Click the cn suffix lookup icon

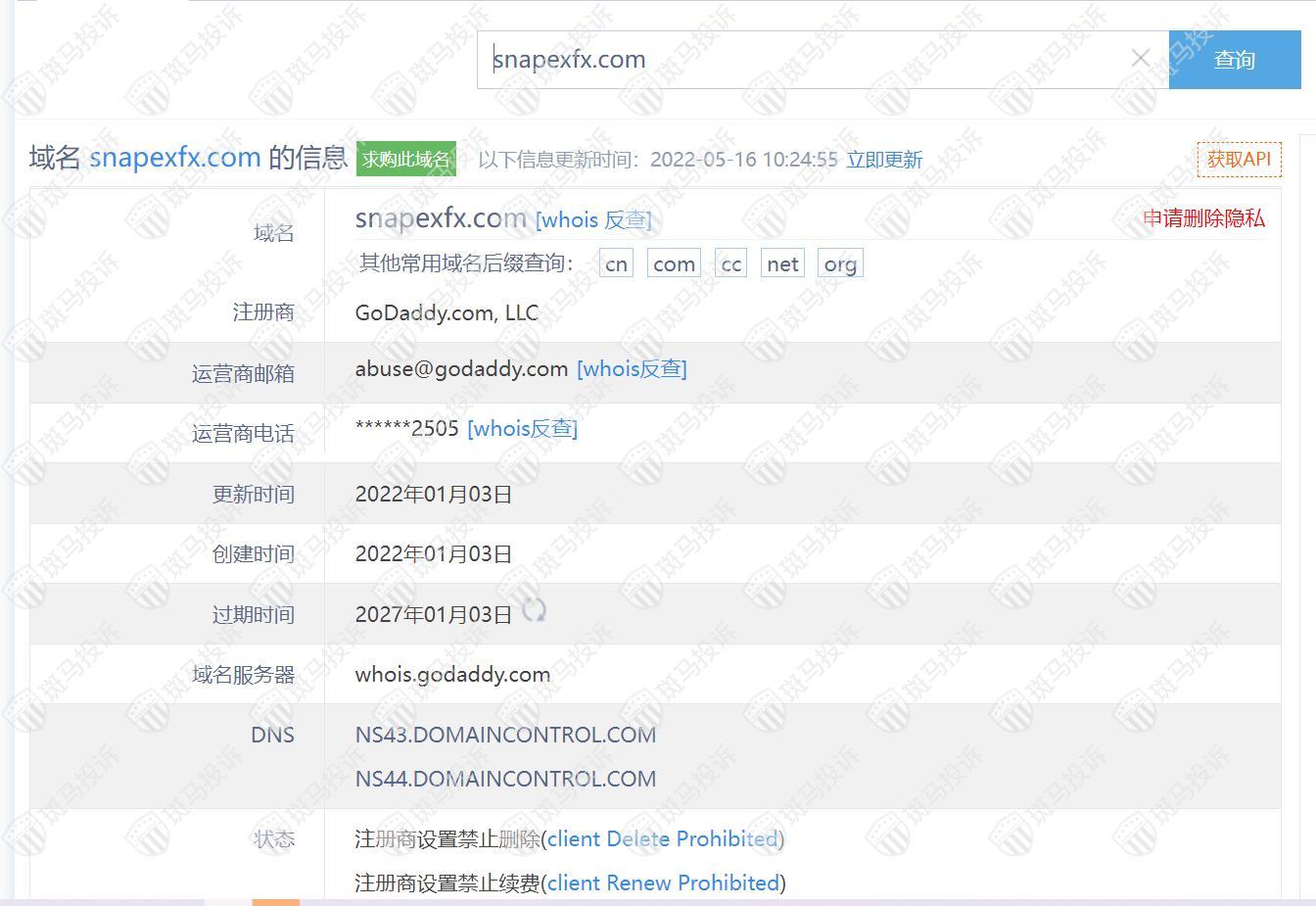616,262
